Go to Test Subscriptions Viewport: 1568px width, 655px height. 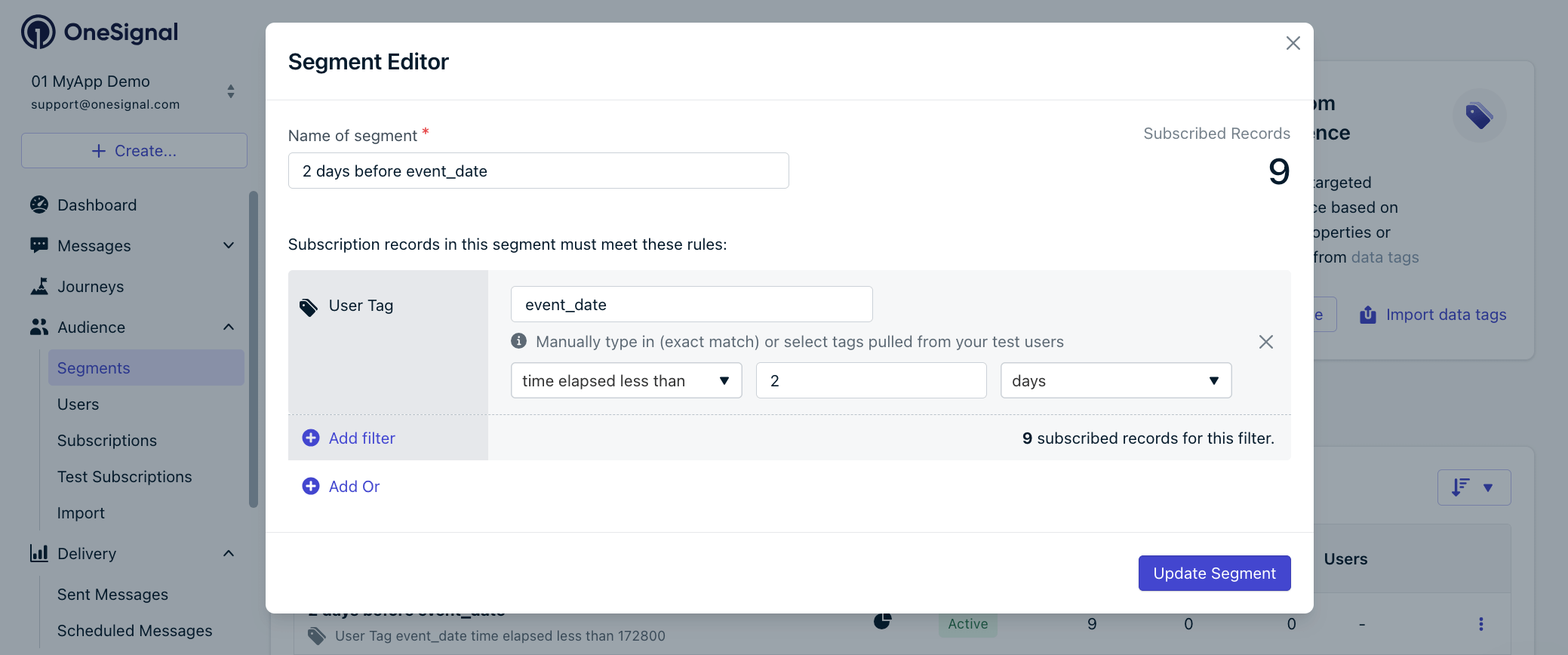coord(125,477)
